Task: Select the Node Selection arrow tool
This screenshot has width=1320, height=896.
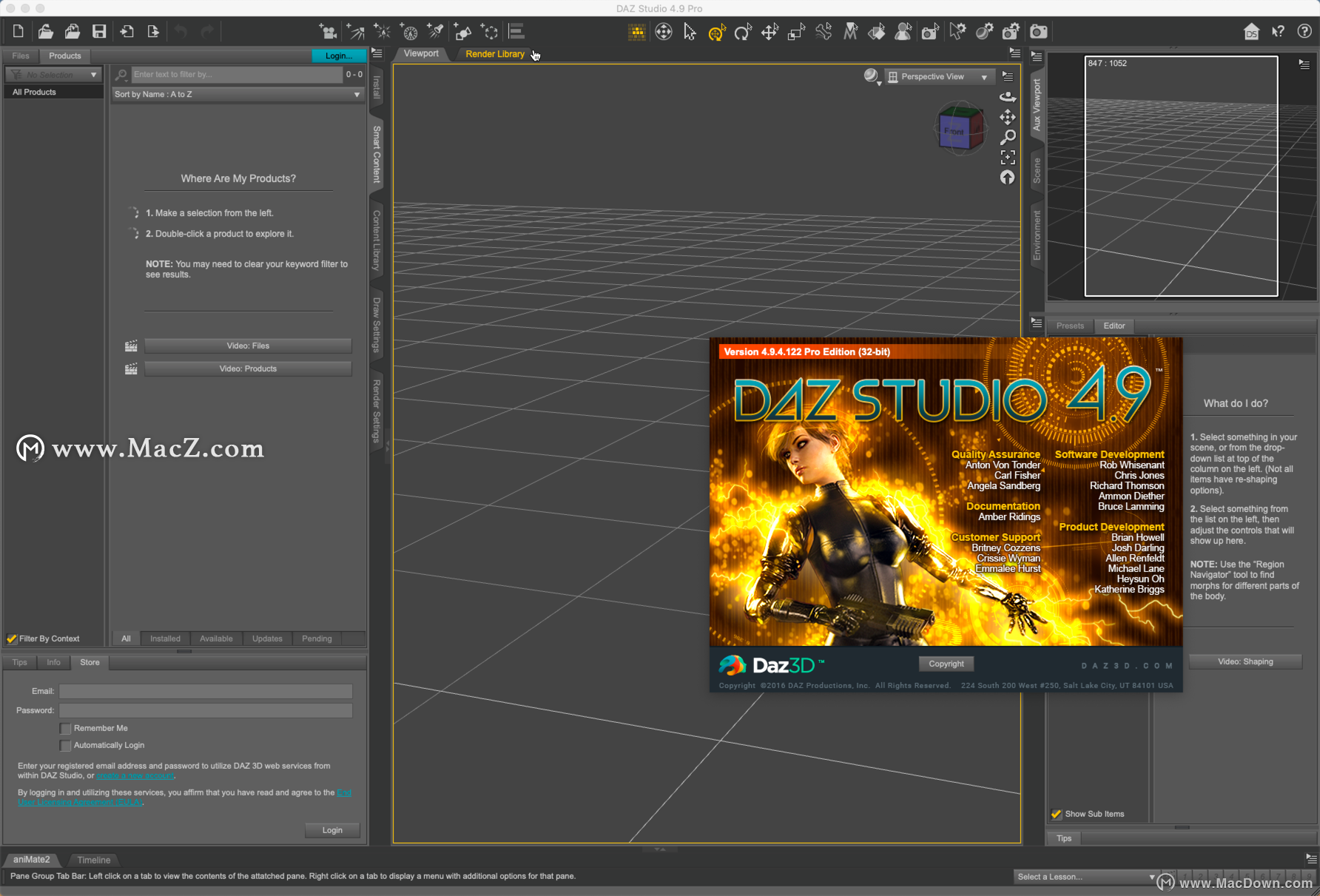Action: (x=690, y=31)
